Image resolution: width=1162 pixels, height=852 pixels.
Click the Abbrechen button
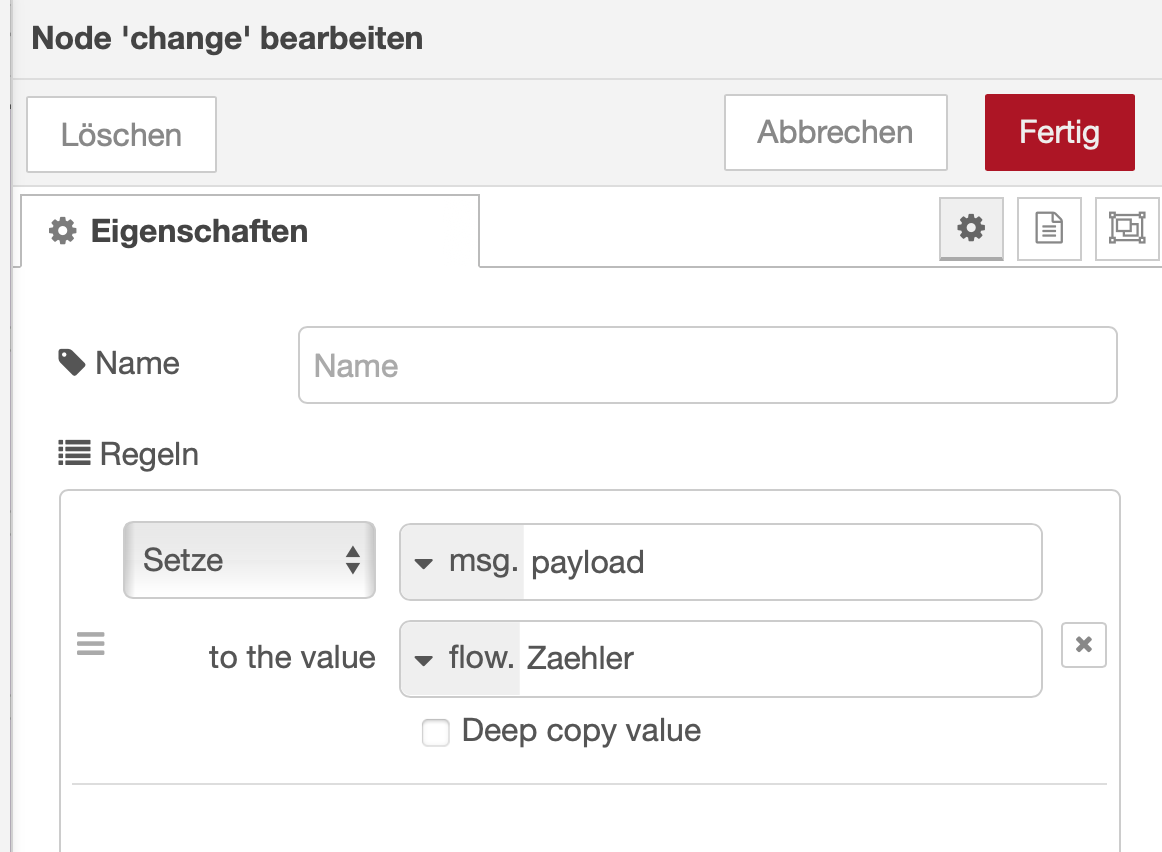click(x=835, y=133)
